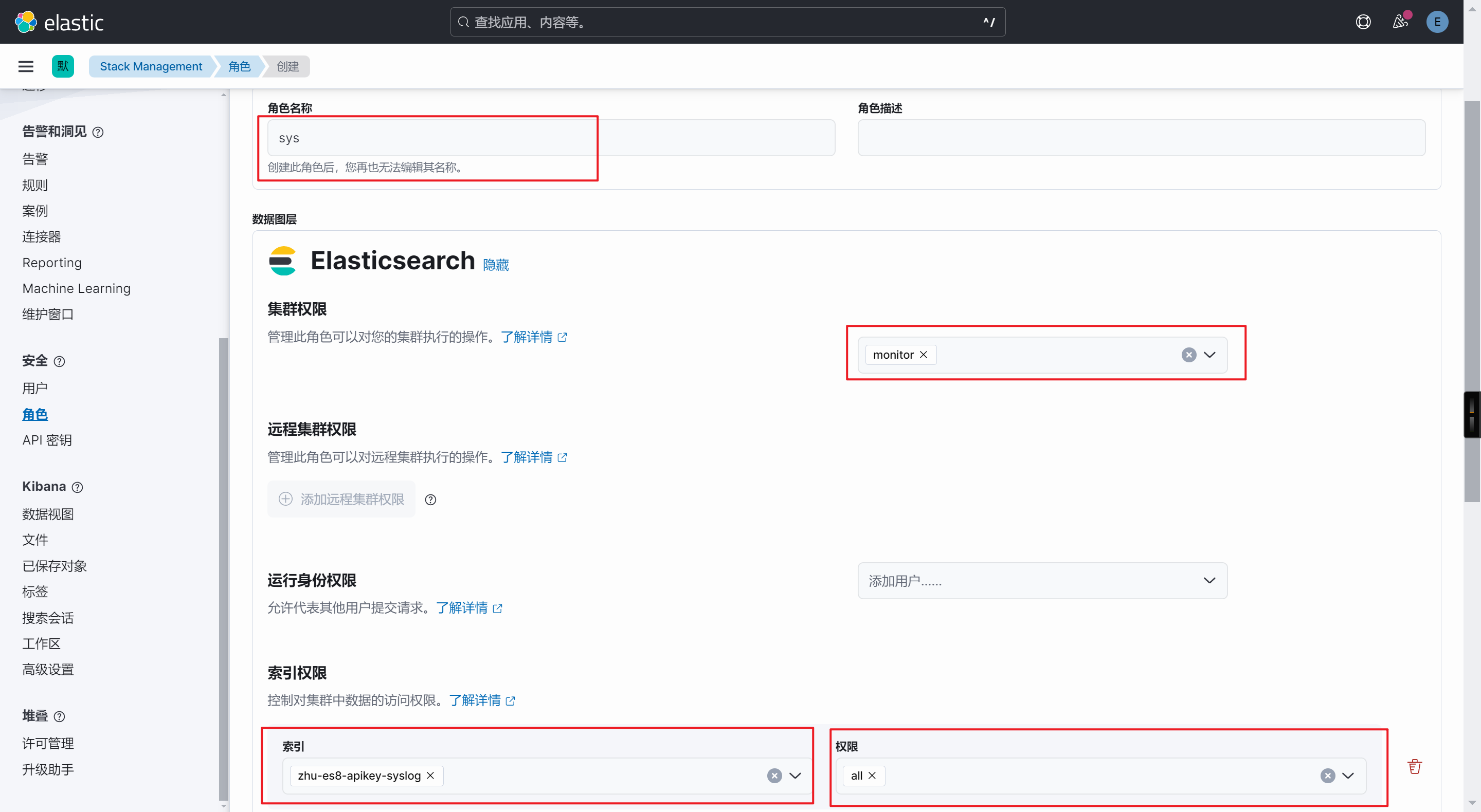Hide the Elasticsearch section via 隐藏
The image size is (1481, 812).
pos(496,265)
